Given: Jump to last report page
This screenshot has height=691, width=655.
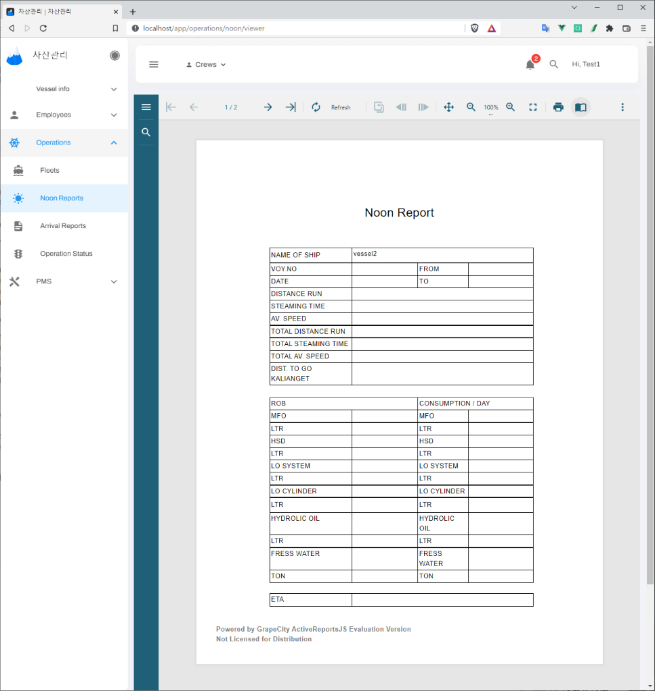Looking at the screenshot, I should coord(291,107).
